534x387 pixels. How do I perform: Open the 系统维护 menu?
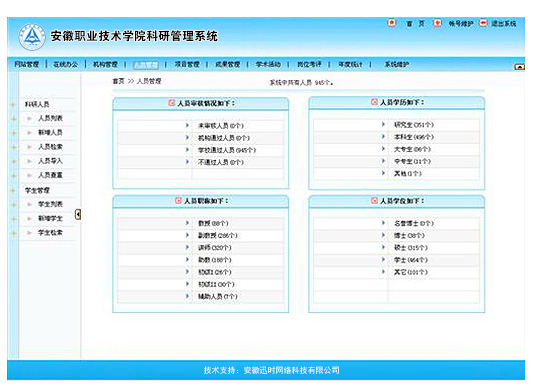pos(397,64)
